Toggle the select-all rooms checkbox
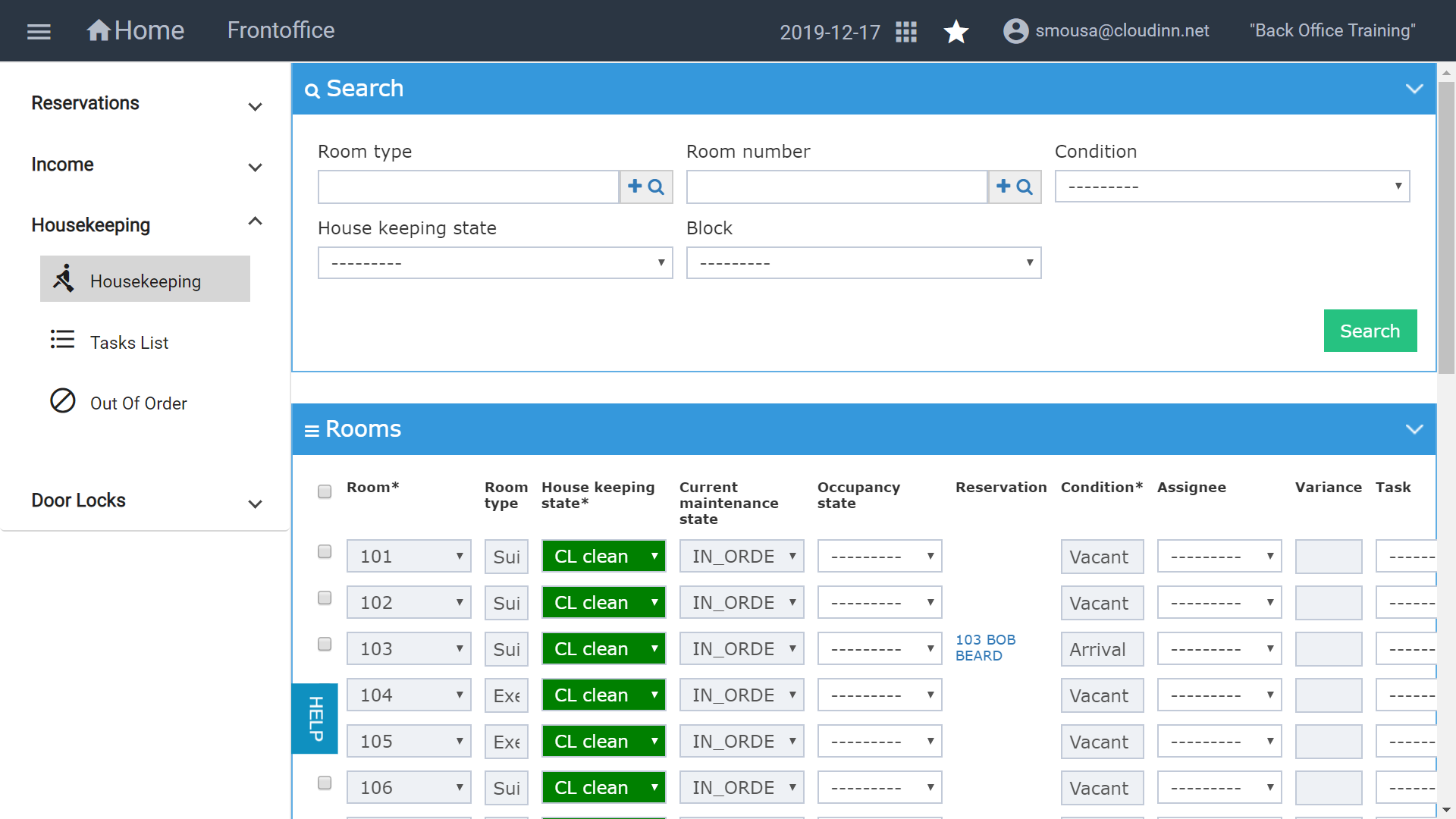Screen dimensions: 1456x819 point(325,491)
